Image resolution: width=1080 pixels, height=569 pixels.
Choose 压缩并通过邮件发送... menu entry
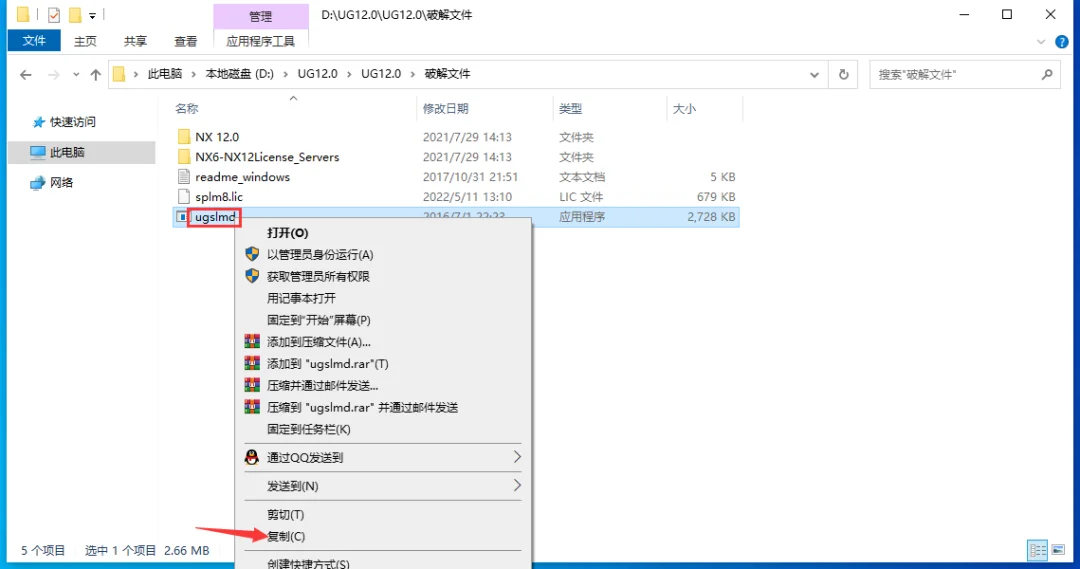coord(322,386)
